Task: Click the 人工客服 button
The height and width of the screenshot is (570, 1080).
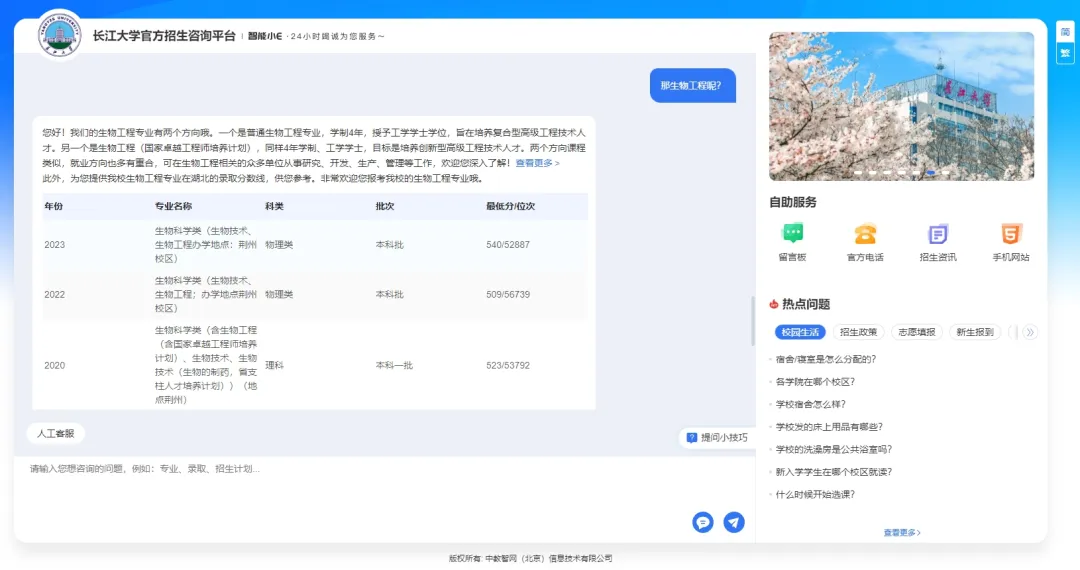Action: (x=56, y=434)
